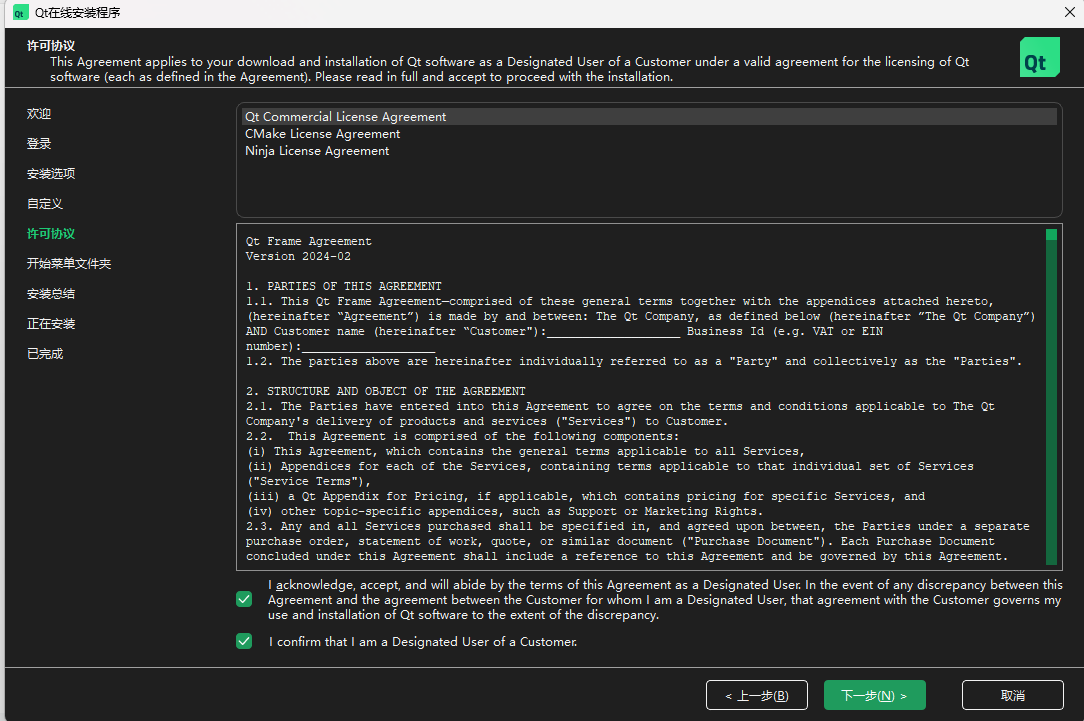
Task: Click the 正在安装 step in the sidebar
Action: (x=50, y=324)
